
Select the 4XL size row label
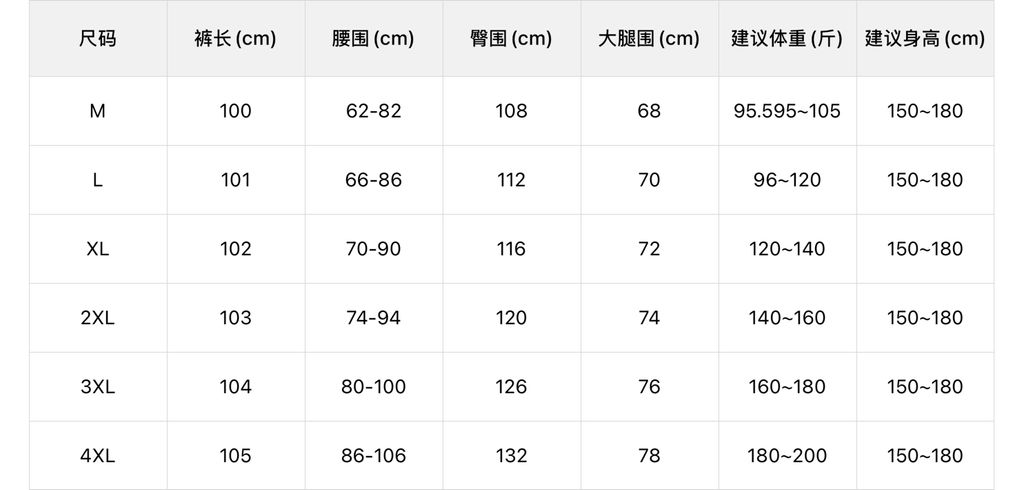[x=98, y=456]
